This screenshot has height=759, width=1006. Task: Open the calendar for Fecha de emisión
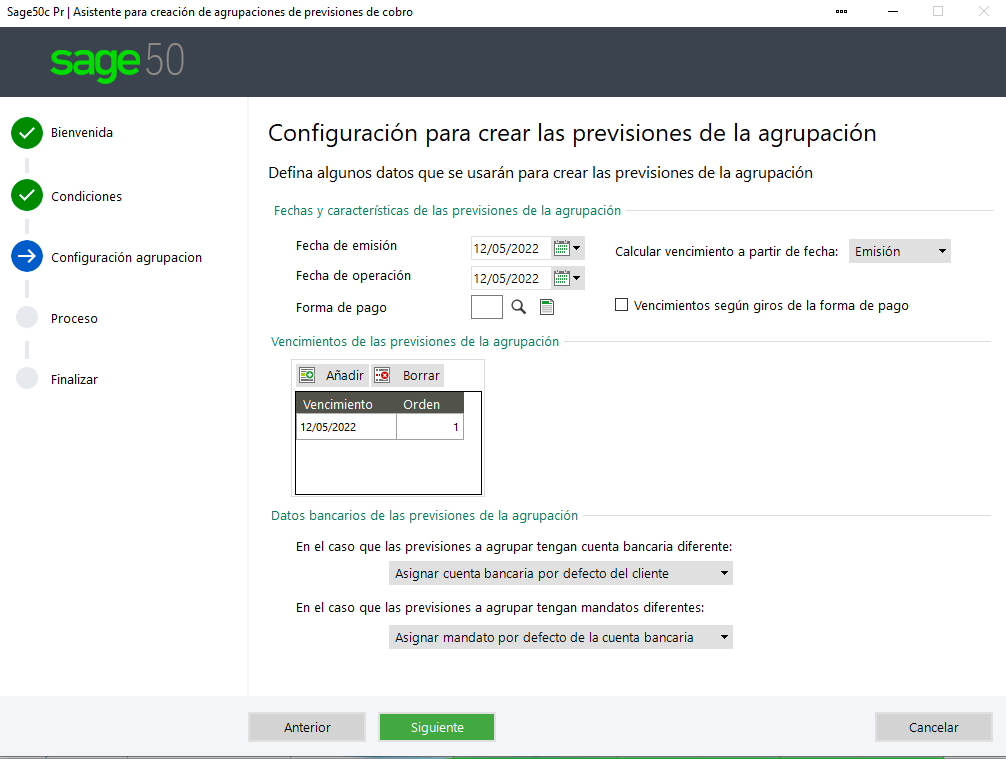click(x=561, y=248)
